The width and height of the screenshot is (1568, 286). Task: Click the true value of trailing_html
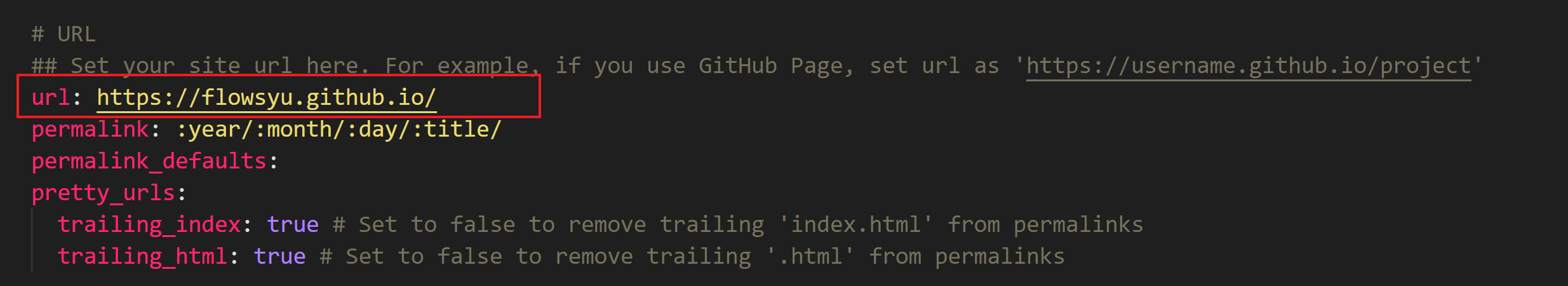click(x=279, y=257)
